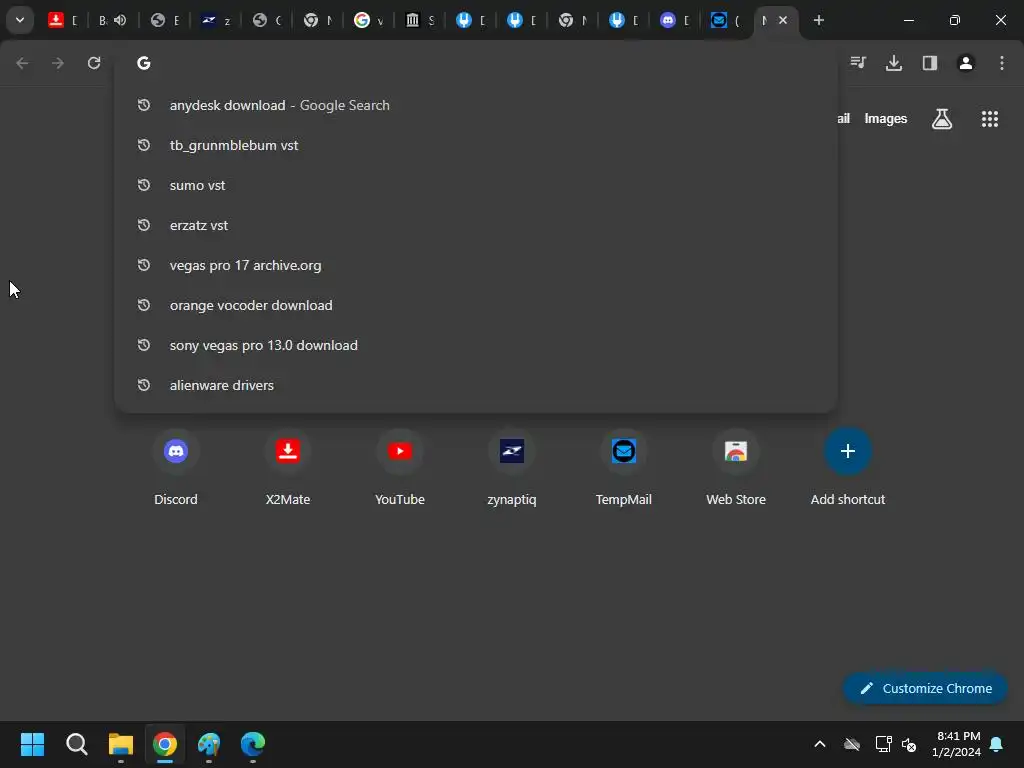Viewport: 1024px width, 768px height.
Task: Open the Web Store shortcut
Action: 736,468
